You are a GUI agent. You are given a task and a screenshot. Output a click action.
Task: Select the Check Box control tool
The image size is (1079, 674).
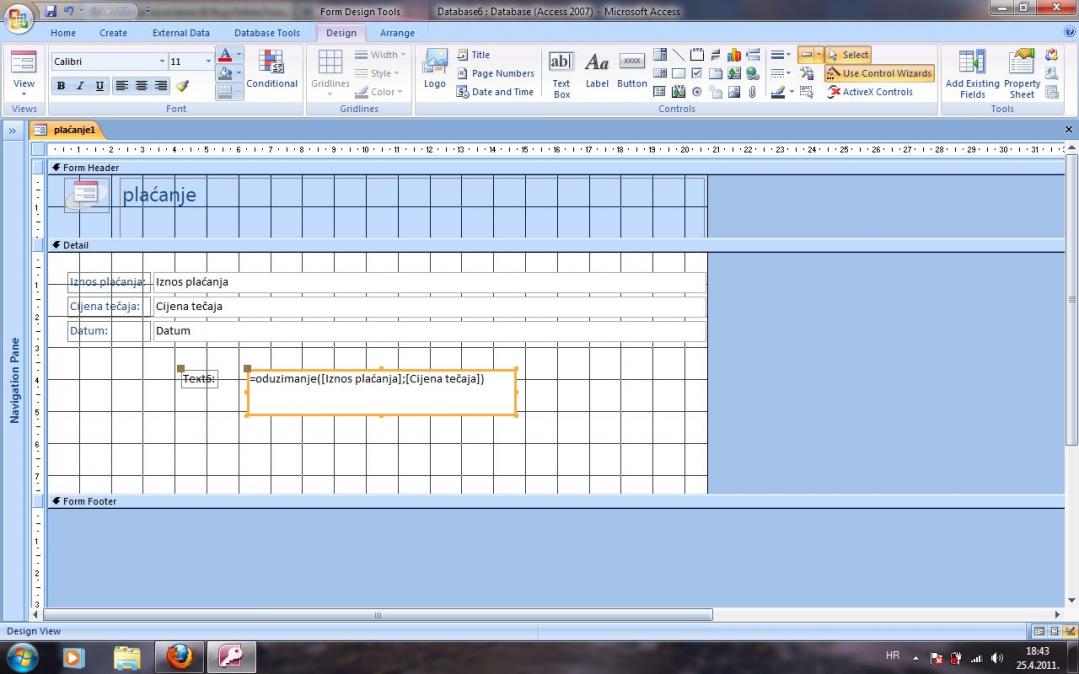coord(696,73)
